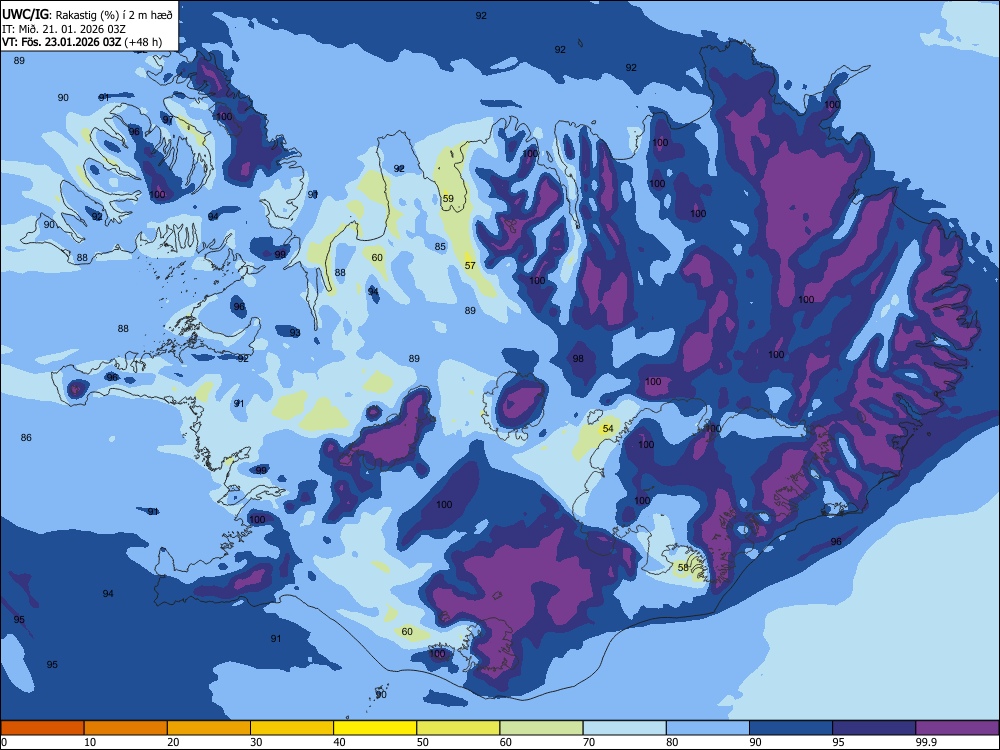Choose the medium blue 80–90 legend swatch
The height and width of the screenshot is (750, 1000).
(708, 728)
